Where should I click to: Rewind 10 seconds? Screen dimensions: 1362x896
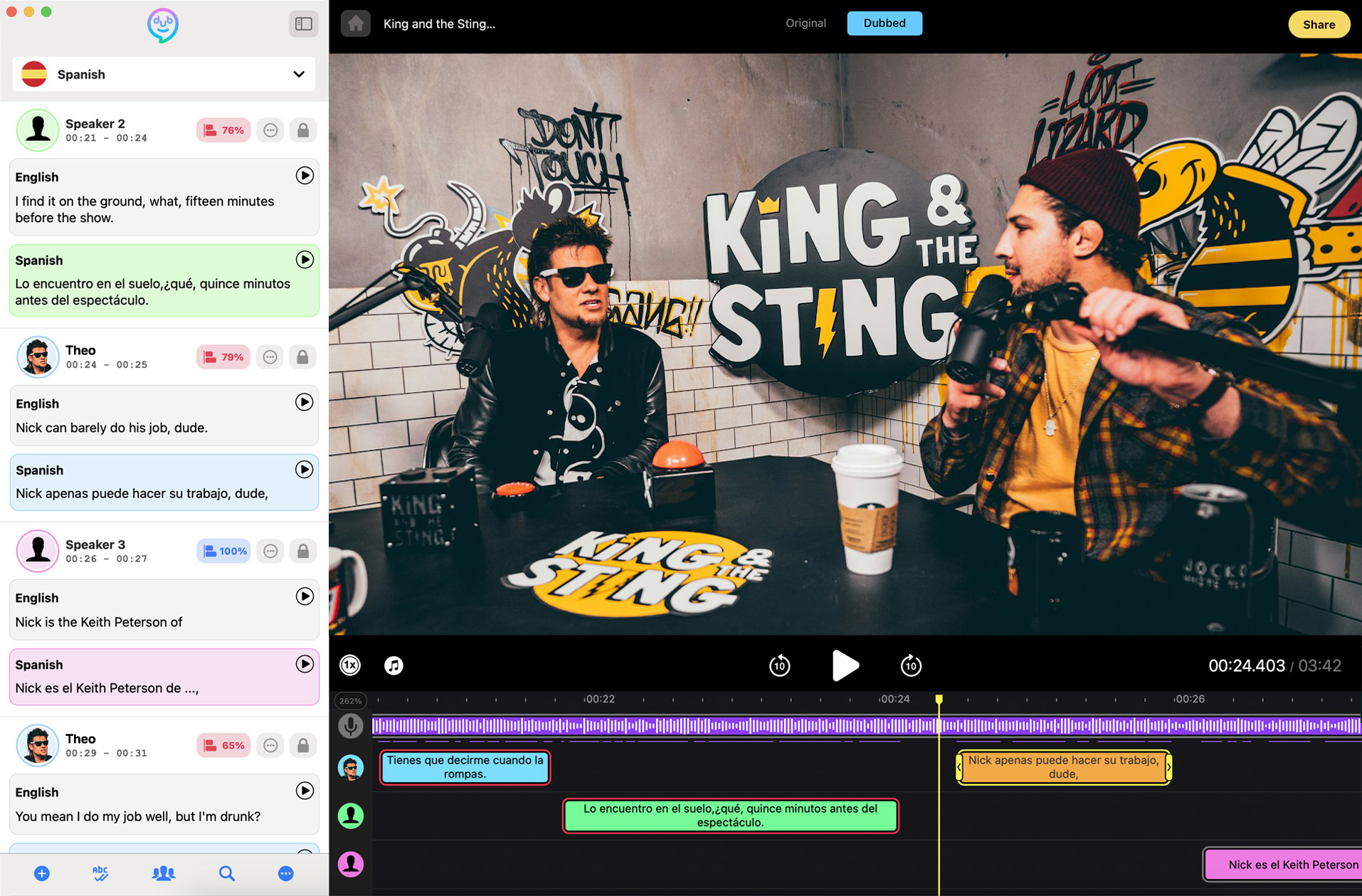coord(780,665)
